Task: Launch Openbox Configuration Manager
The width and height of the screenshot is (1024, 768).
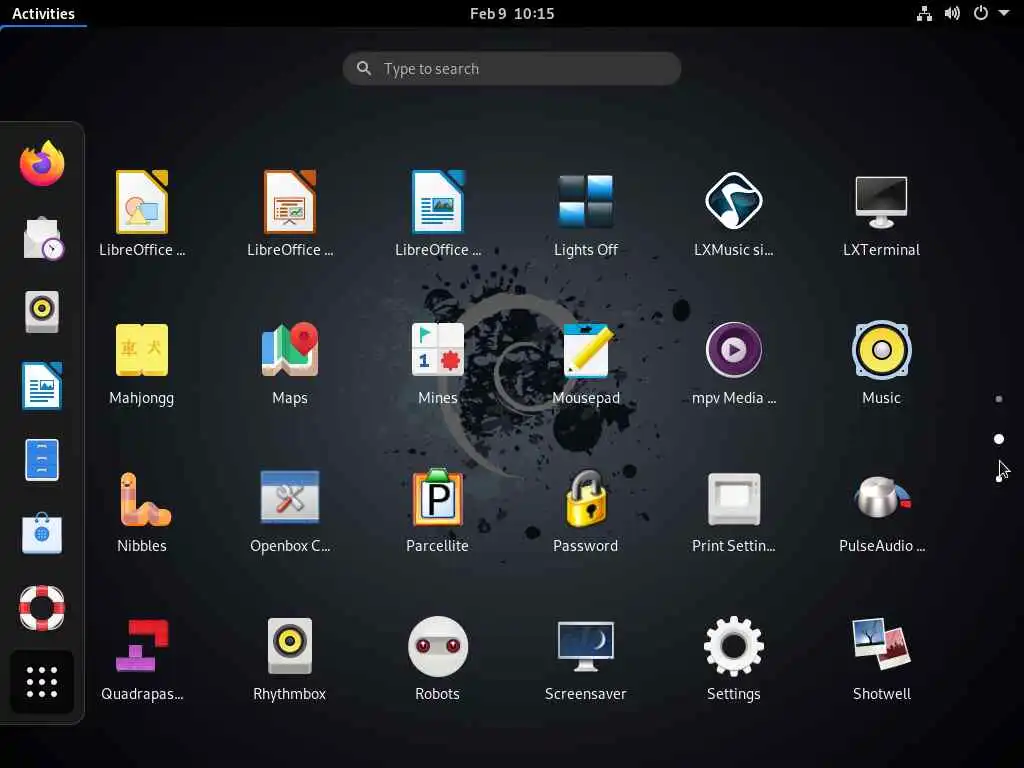Action: [289, 498]
